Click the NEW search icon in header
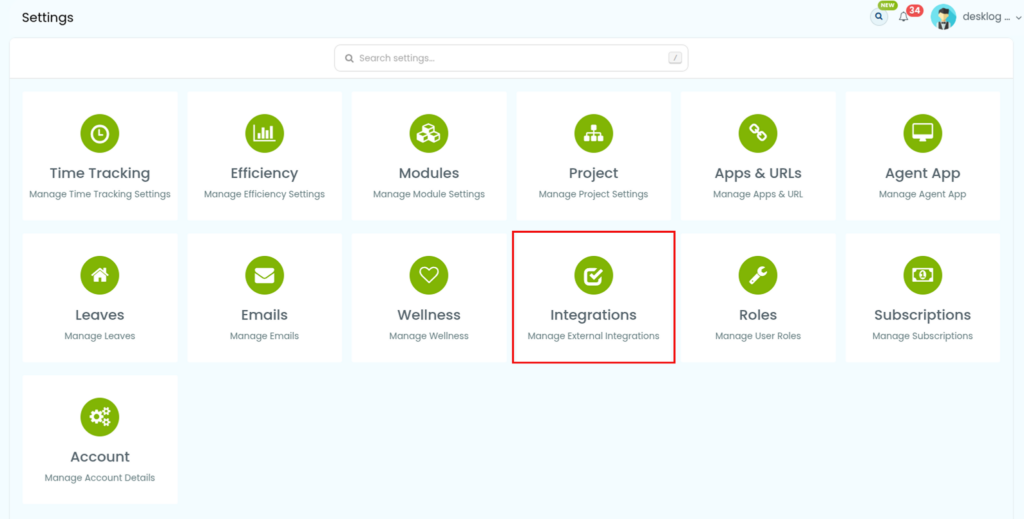Image resolution: width=1024 pixels, height=519 pixels. [x=879, y=17]
